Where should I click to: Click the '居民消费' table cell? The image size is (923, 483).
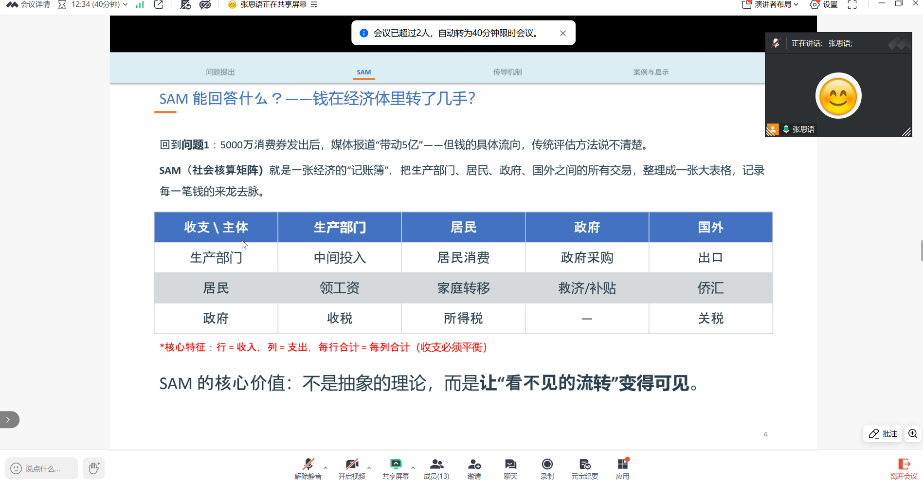[x=463, y=258]
